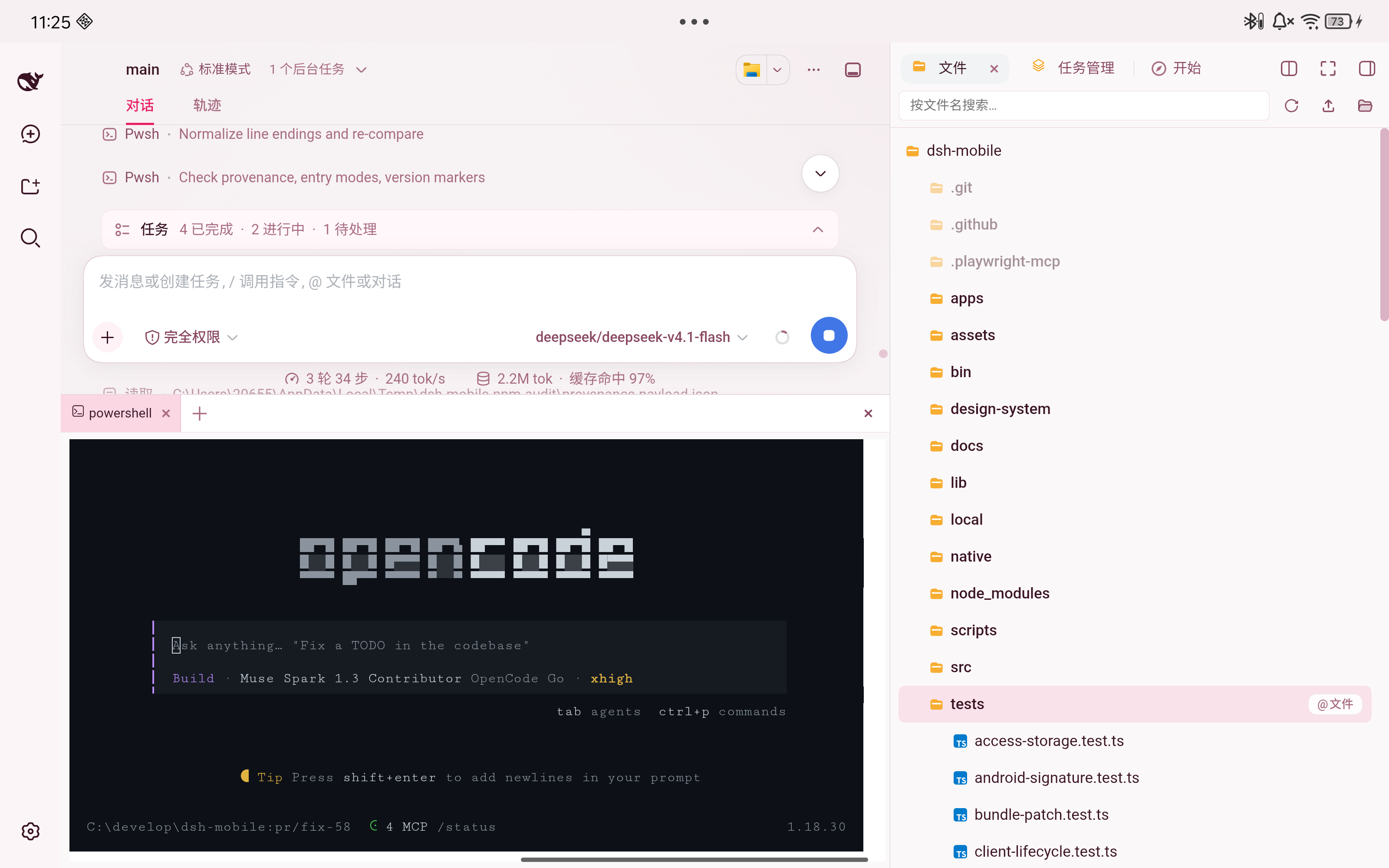This screenshot has height=868, width=1389.
Task: Toggle split view layout icon
Action: pos(1289,68)
